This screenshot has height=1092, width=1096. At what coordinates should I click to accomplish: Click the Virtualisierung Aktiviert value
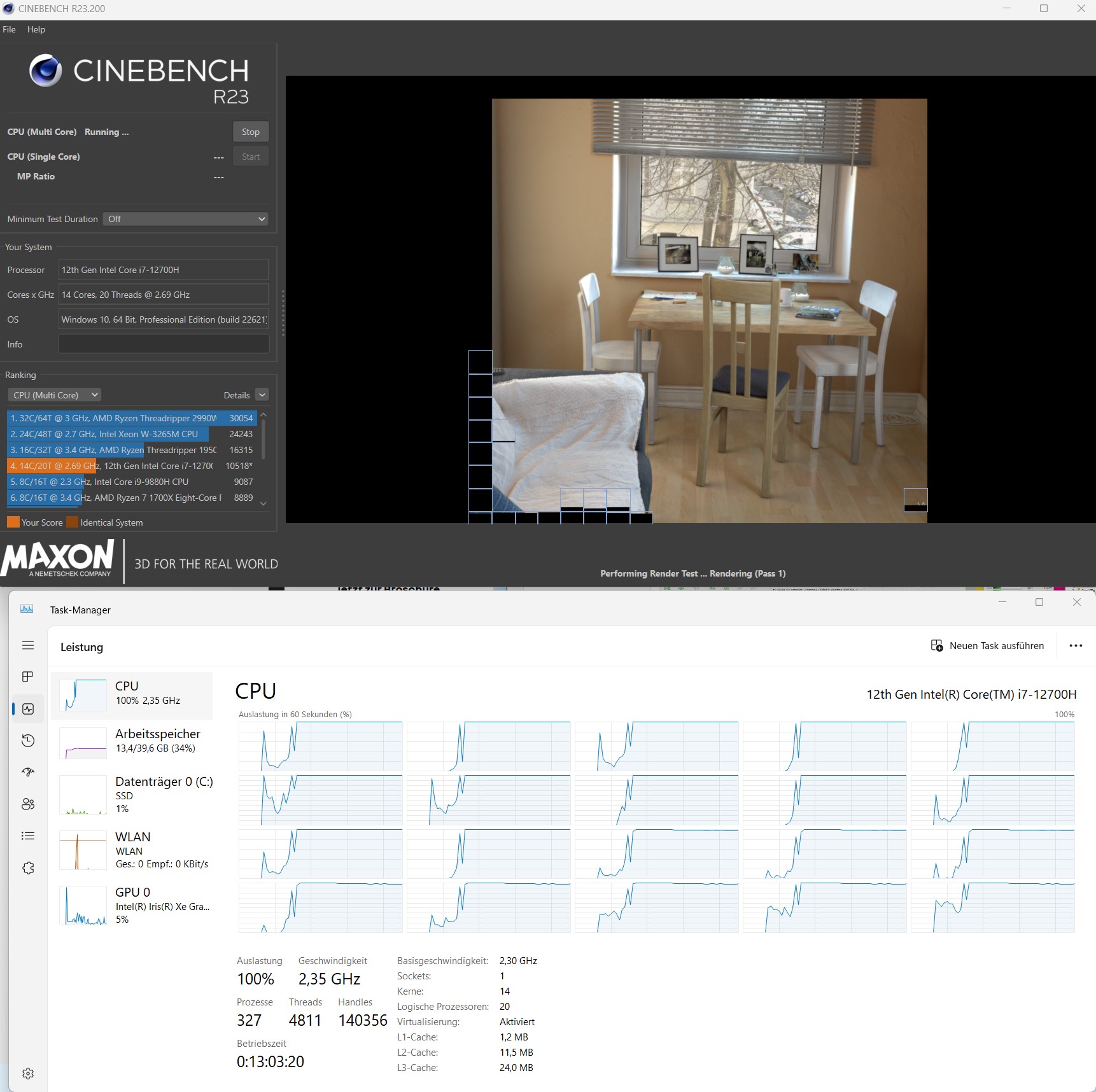[x=517, y=1022]
